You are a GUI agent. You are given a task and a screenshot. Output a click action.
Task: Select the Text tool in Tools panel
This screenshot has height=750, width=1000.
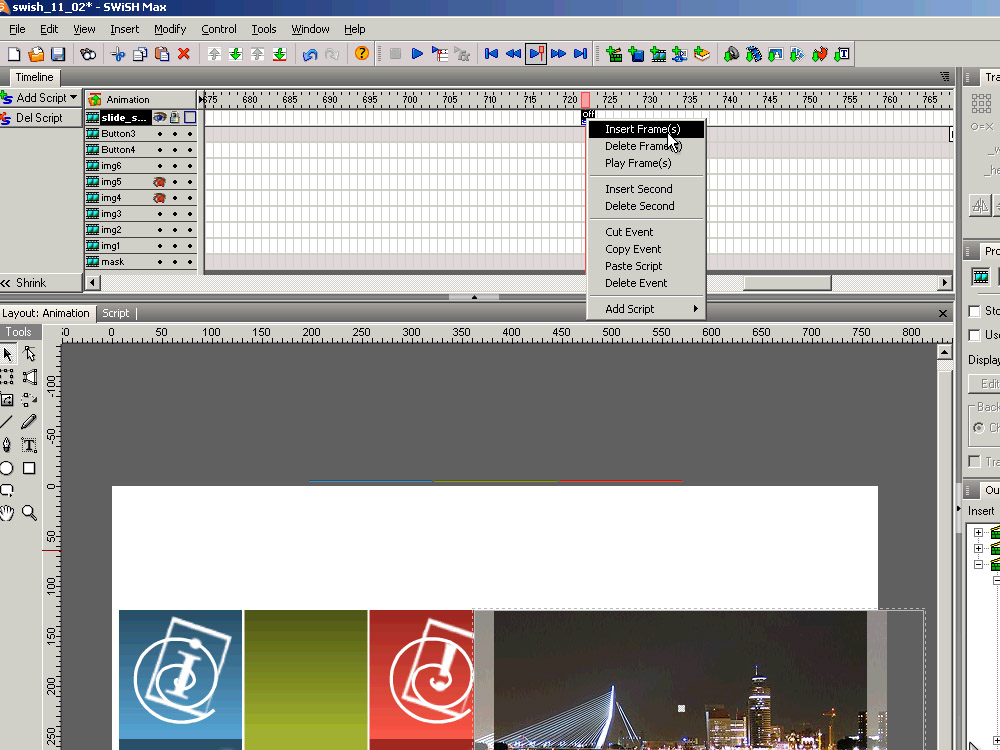point(29,445)
